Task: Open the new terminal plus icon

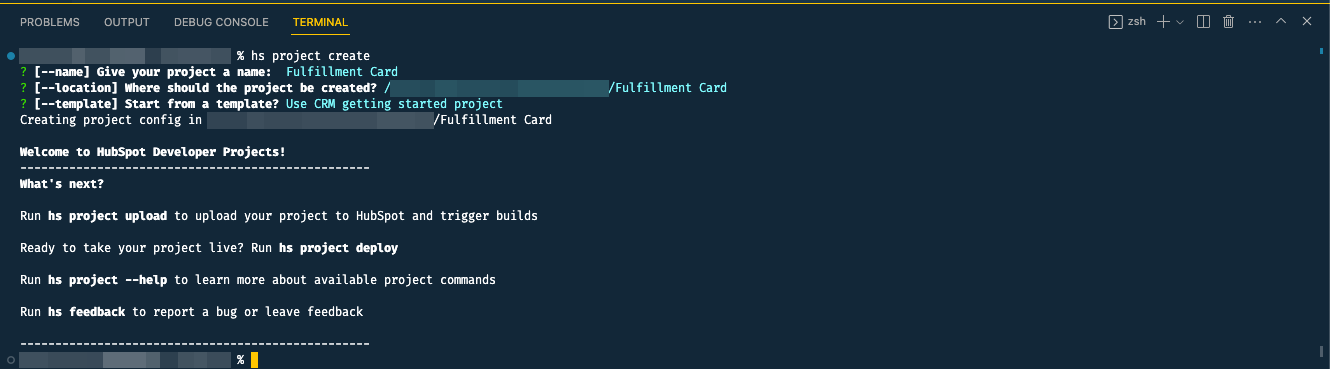Action: [1163, 22]
